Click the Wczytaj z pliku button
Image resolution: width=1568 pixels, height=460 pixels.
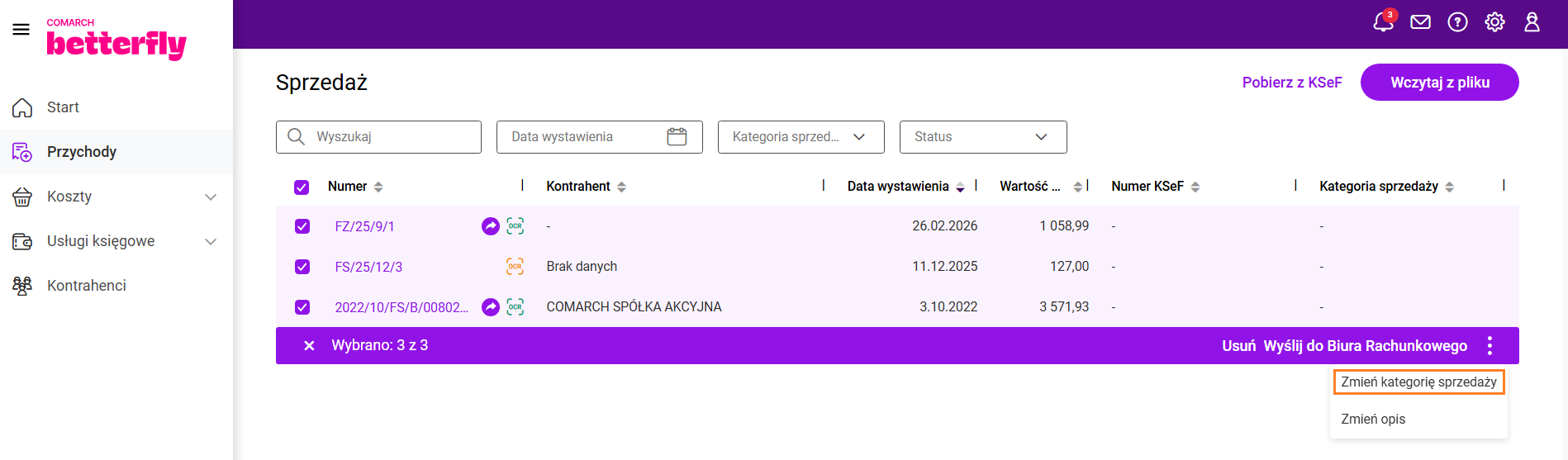1439,83
